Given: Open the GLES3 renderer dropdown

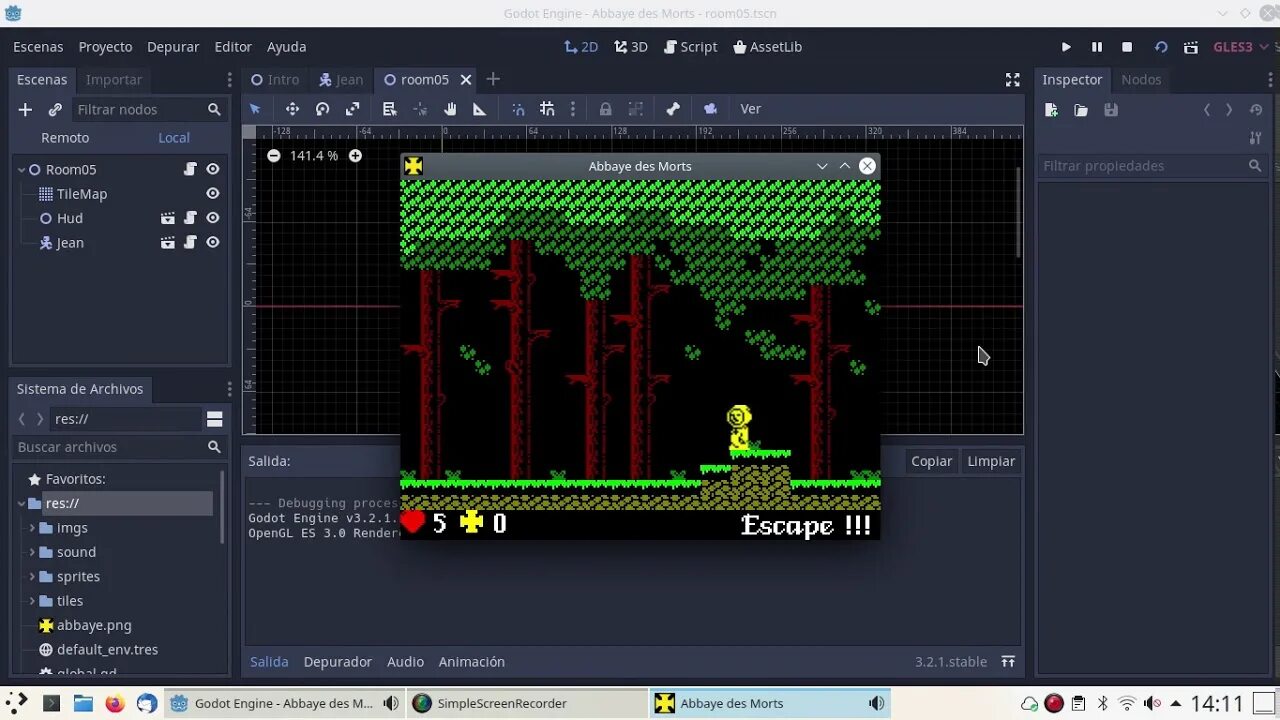Looking at the screenshot, I should click(x=1240, y=47).
